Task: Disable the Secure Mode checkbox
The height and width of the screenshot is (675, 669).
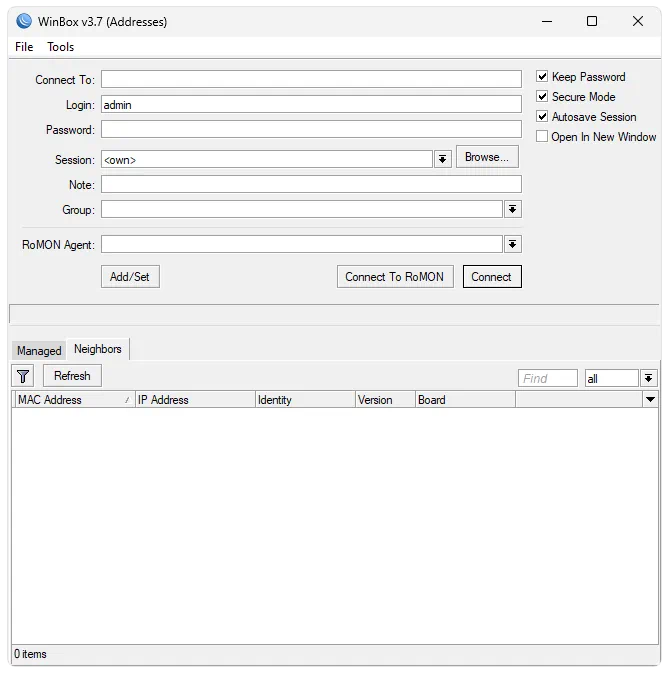Action: pos(542,96)
